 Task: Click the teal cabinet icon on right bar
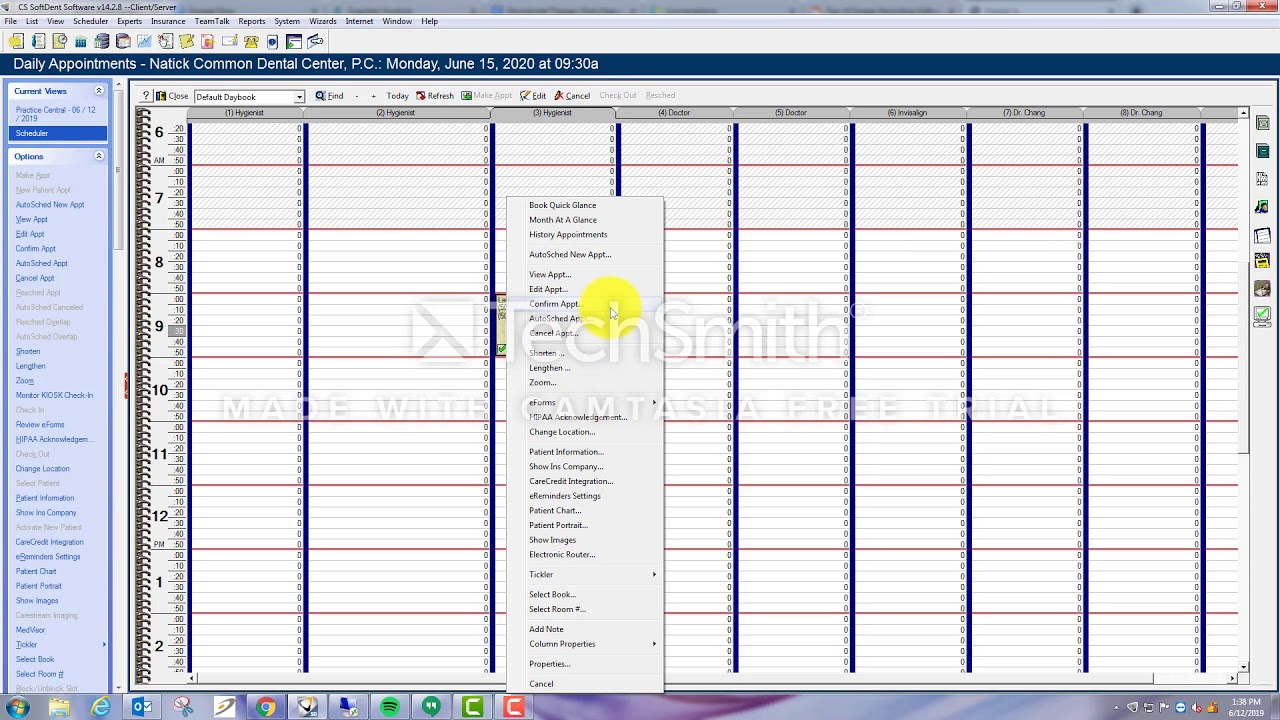coord(1262,151)
